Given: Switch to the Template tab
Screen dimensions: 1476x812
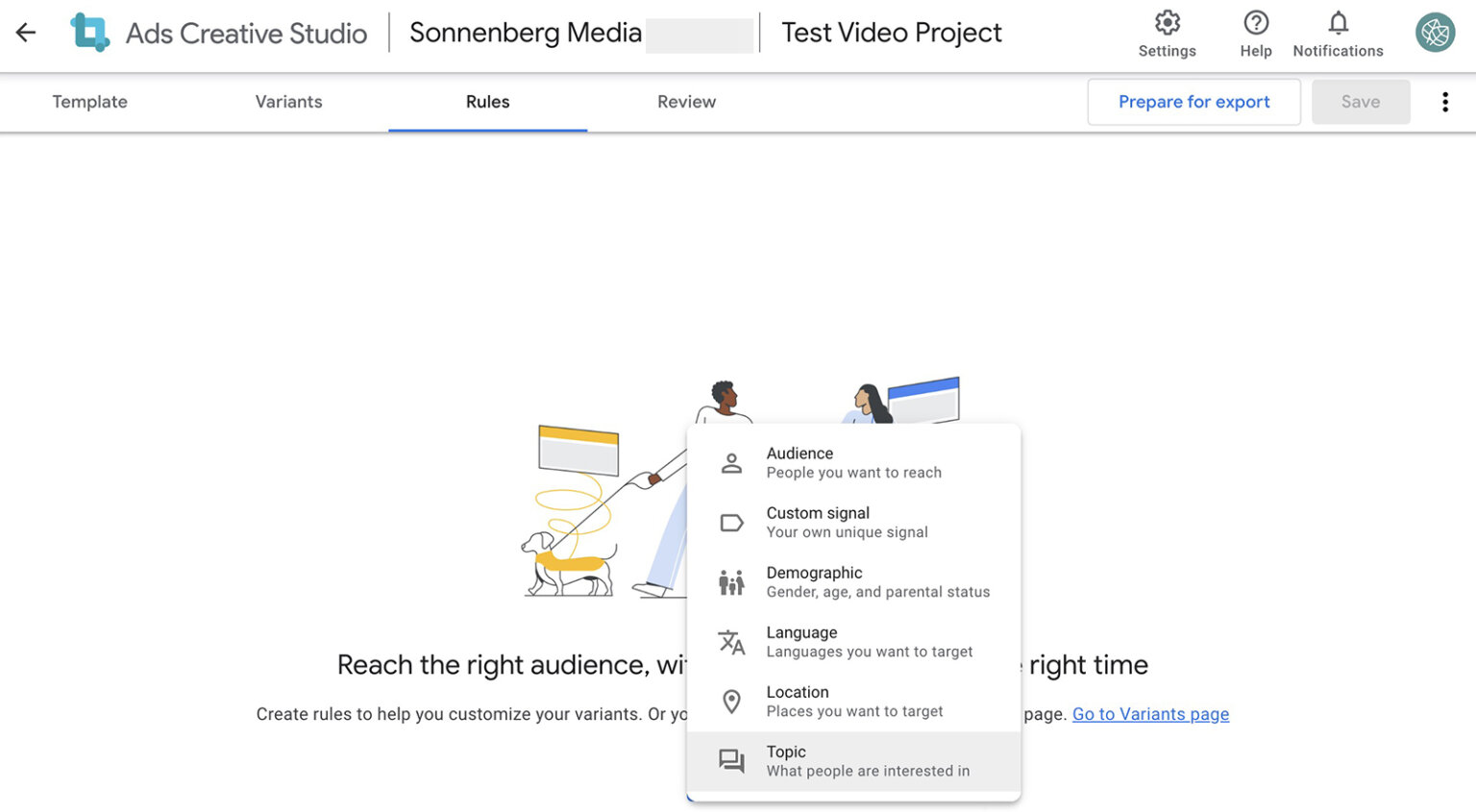Looking at the screenshot, I should [89, 101].
